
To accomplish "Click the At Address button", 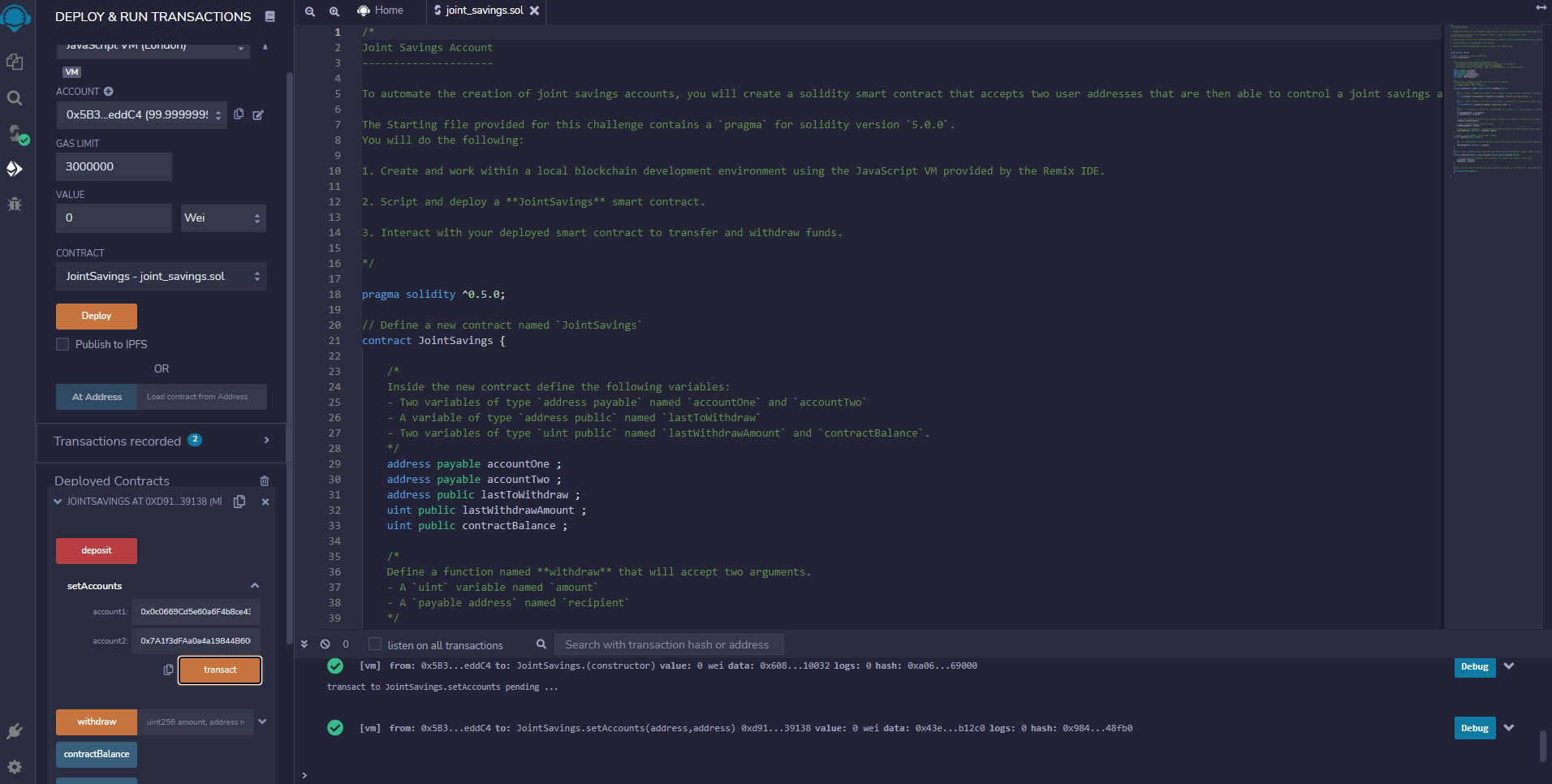I will (x=97, y=397).
